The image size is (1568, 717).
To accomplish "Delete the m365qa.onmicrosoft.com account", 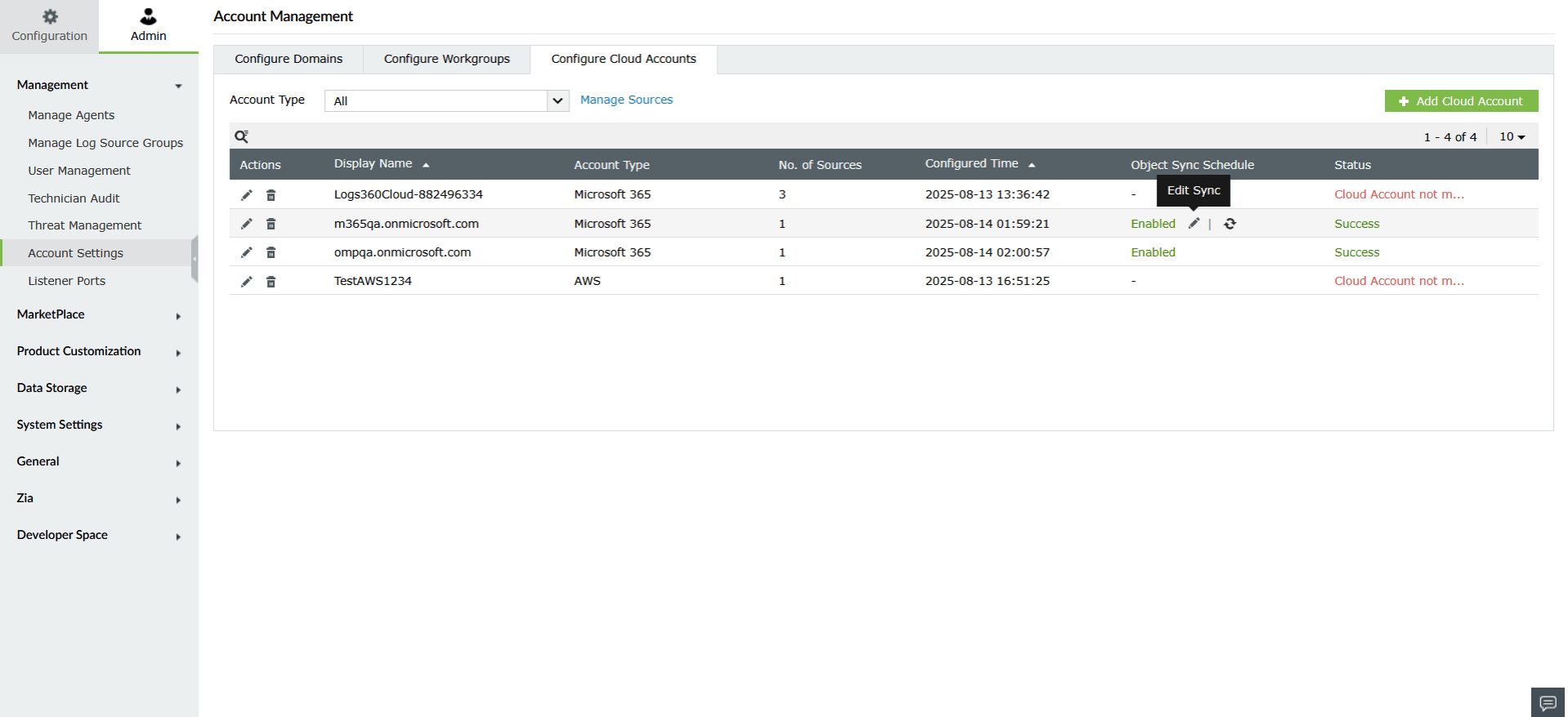I will (271, 224).
